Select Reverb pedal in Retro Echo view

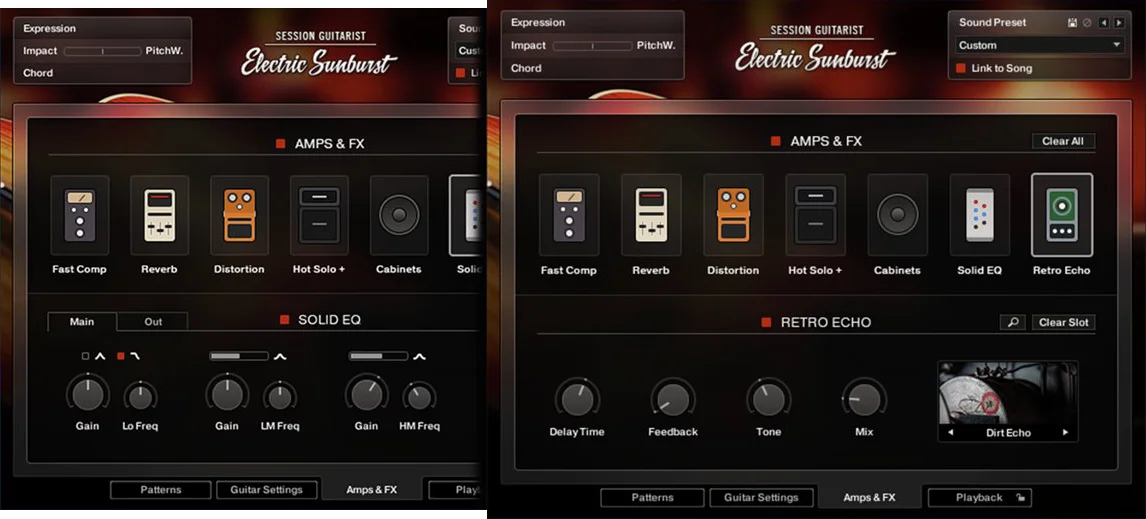point(651,215)
